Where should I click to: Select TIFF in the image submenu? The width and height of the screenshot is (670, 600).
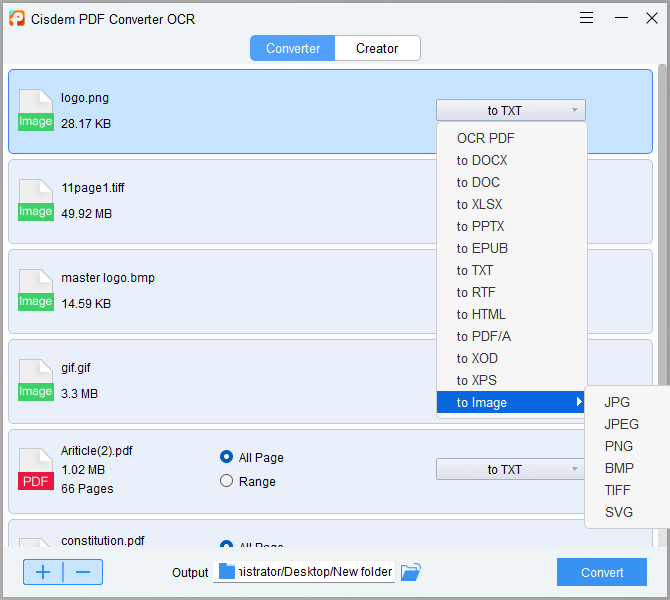627,490
